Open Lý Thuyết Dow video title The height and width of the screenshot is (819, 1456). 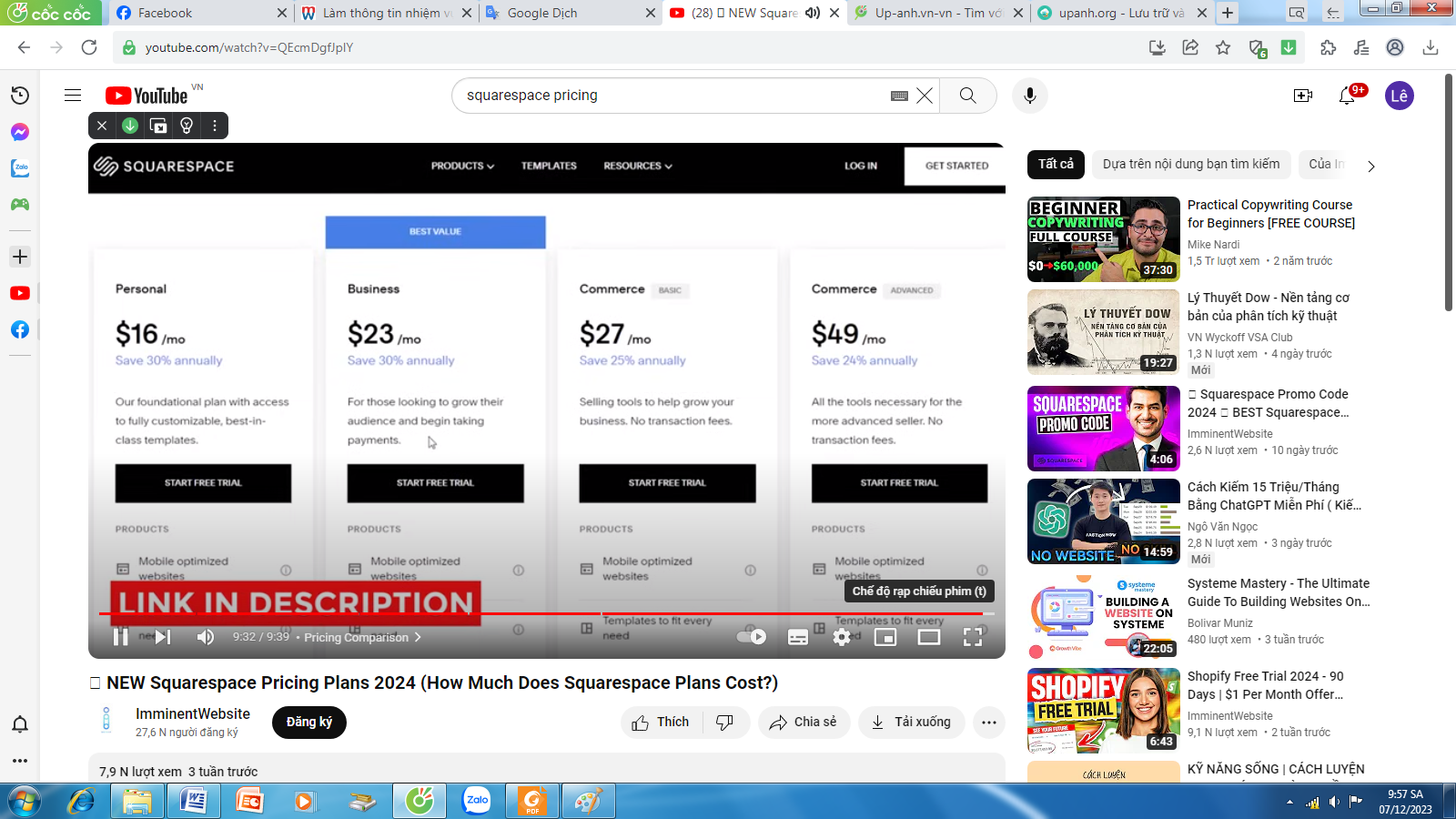(1269, 307)
